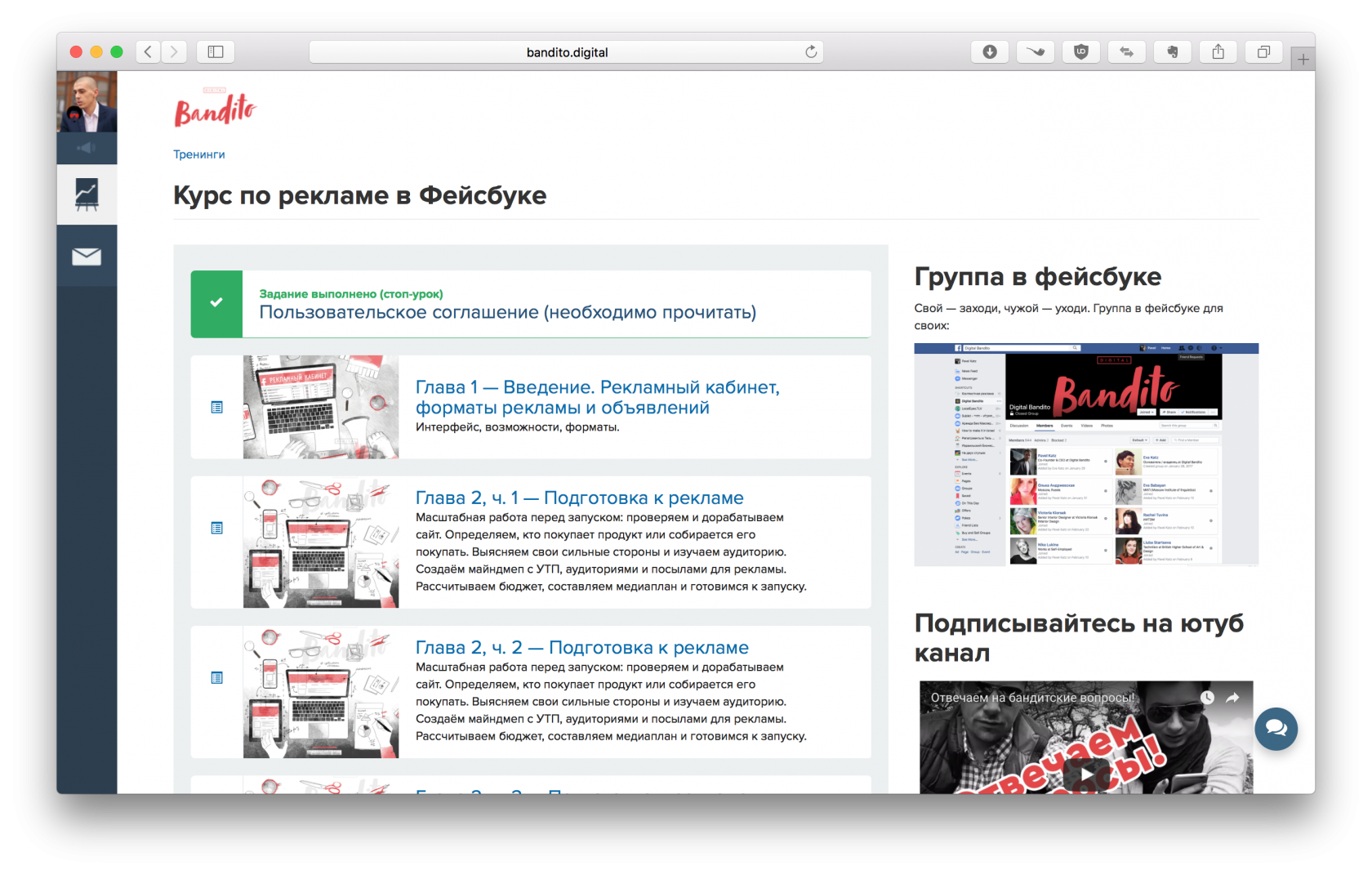Click the text Интерфейс, возможности, форматы.
Image resolution: width=1372 pixels, height=875 pixels.
518,426
